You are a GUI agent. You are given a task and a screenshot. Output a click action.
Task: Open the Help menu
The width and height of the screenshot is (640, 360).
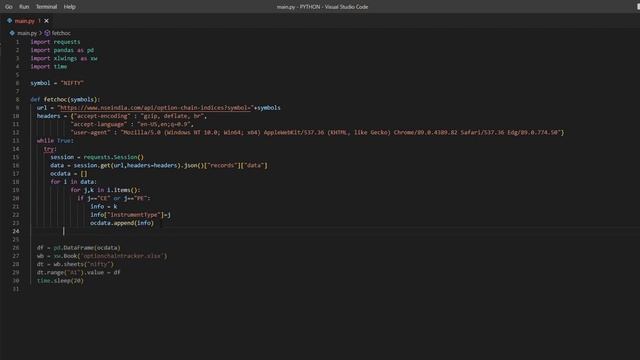point(70,7)
